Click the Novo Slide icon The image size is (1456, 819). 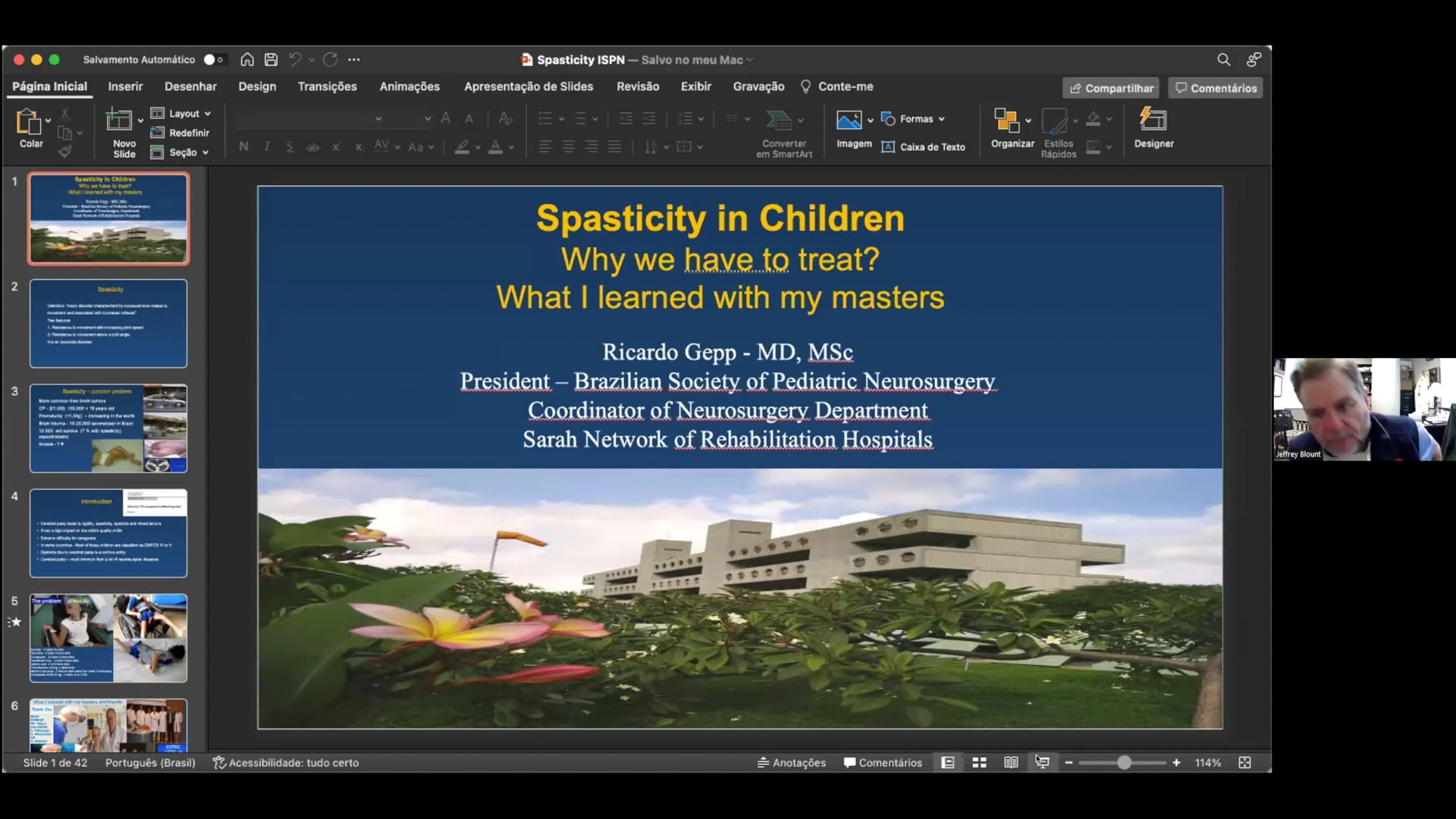point(119,121)
